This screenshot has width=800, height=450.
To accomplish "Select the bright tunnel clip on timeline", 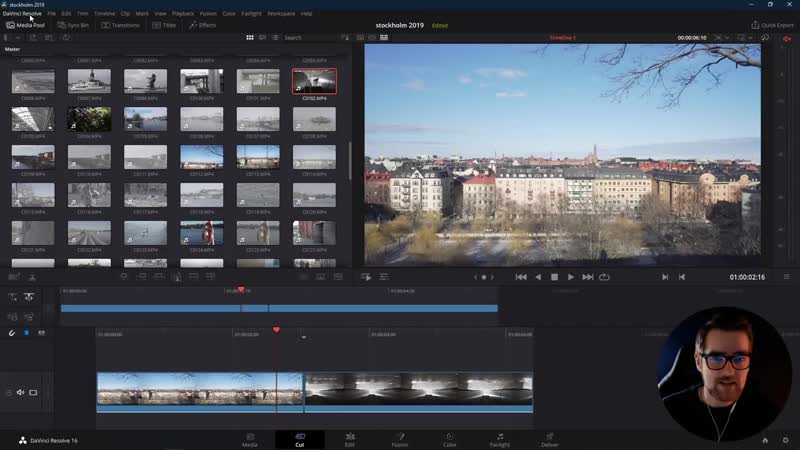I will pyautogui.click(x=419, y=392).
